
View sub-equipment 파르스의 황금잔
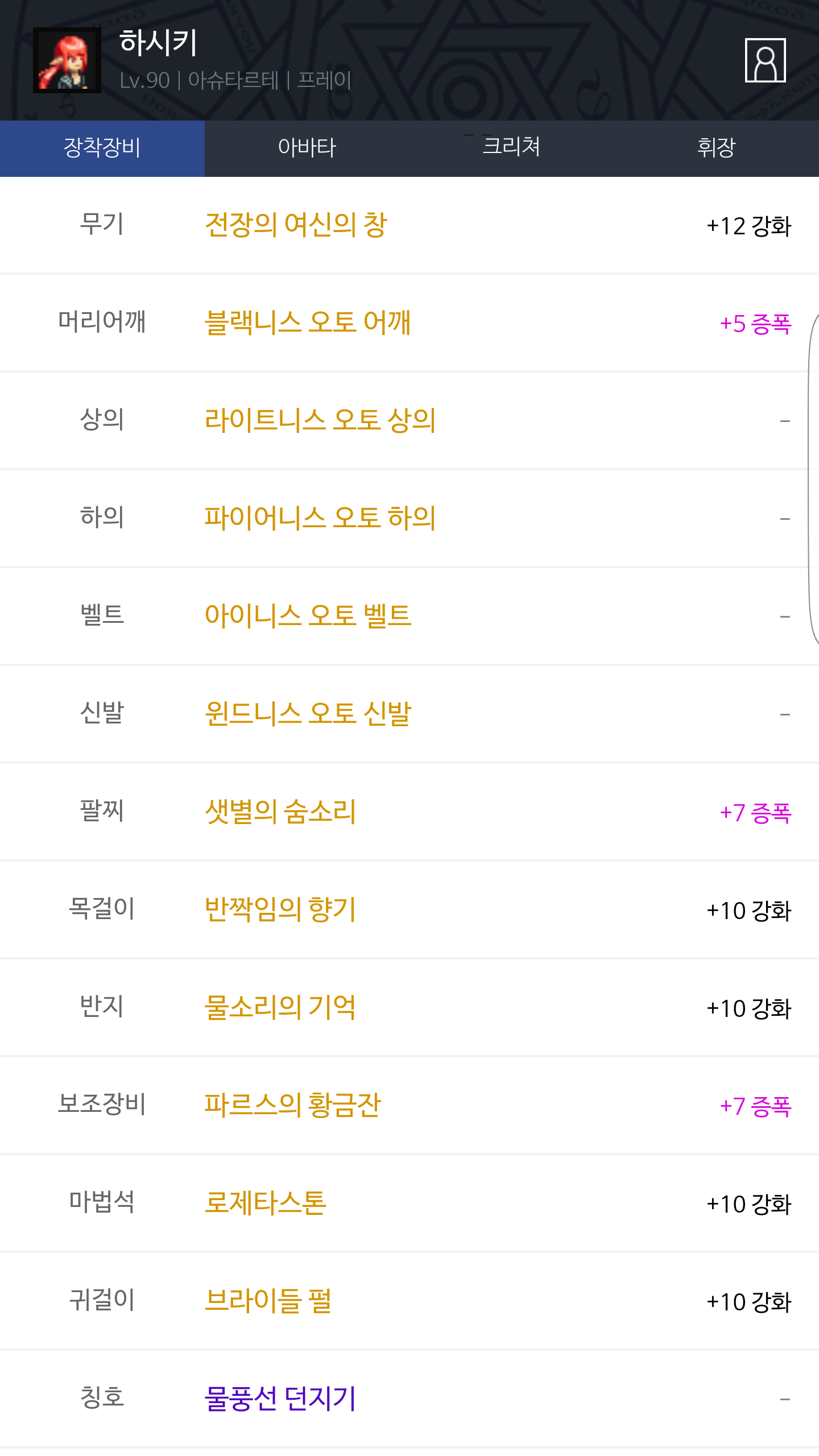[292, 1106]
